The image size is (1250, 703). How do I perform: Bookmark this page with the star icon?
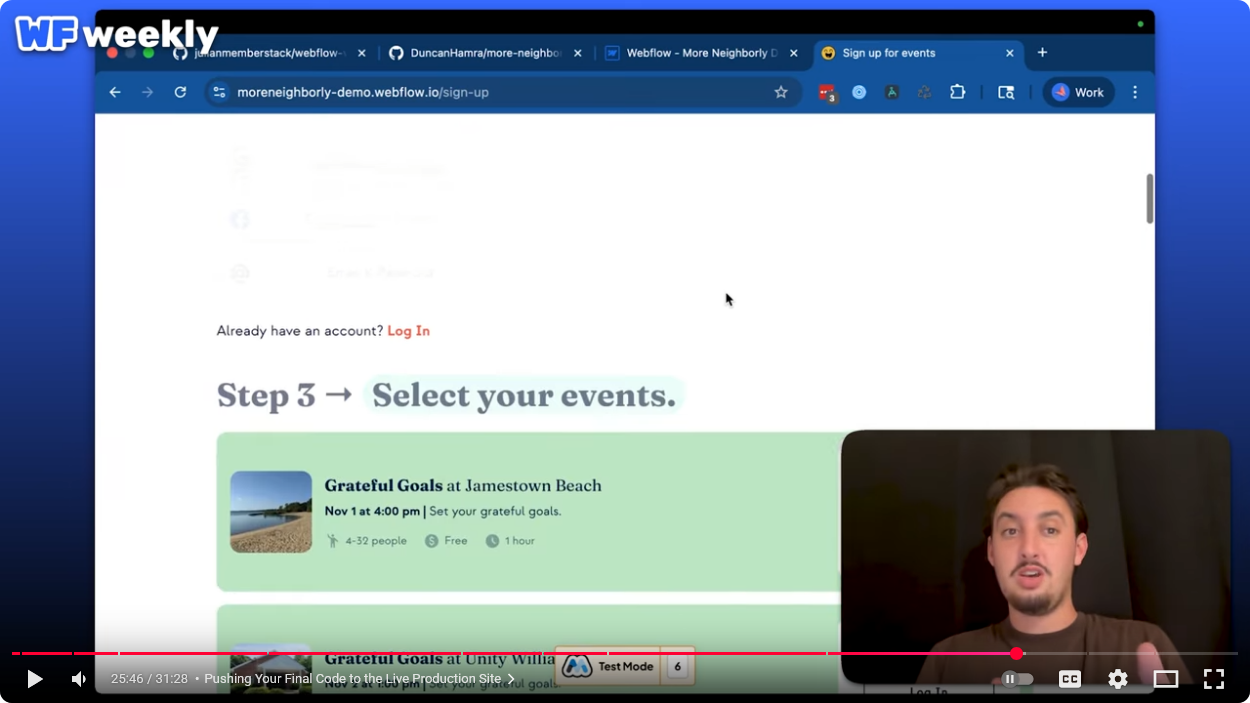click(x=781, y=92)
